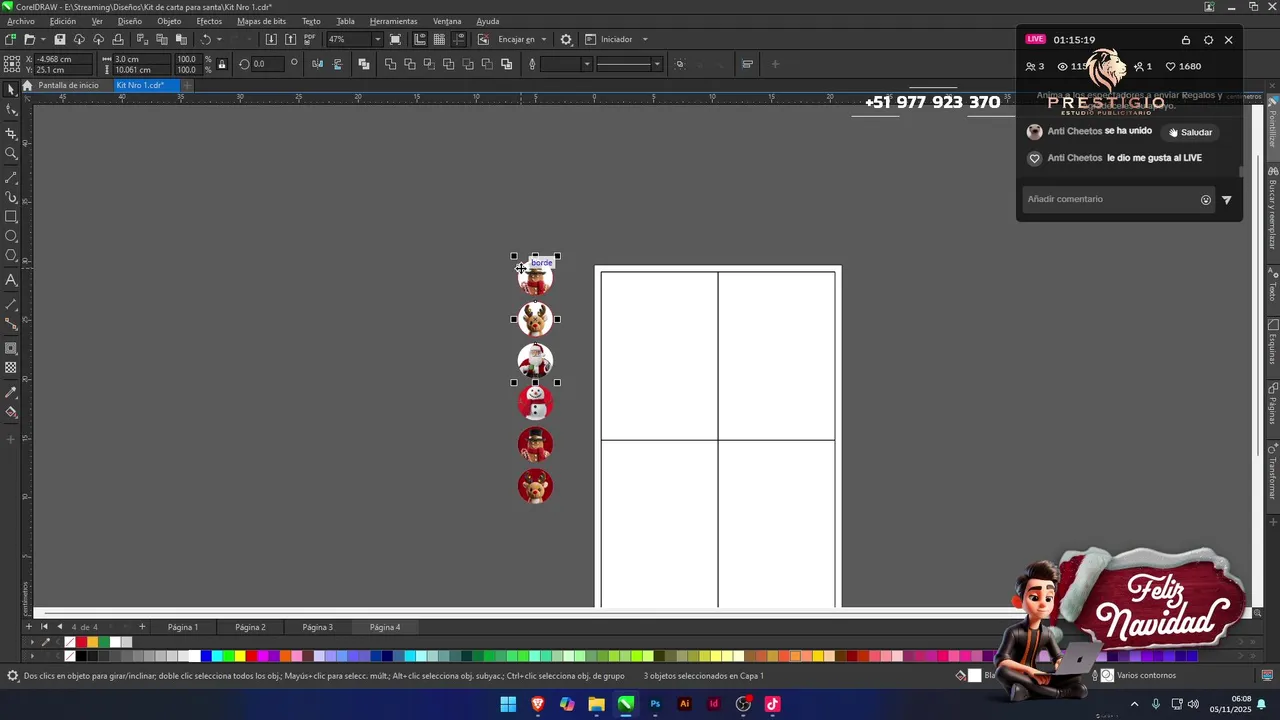Select the Crop tool
Screen dimensions: 1280x720
click(x=11, y=132)
